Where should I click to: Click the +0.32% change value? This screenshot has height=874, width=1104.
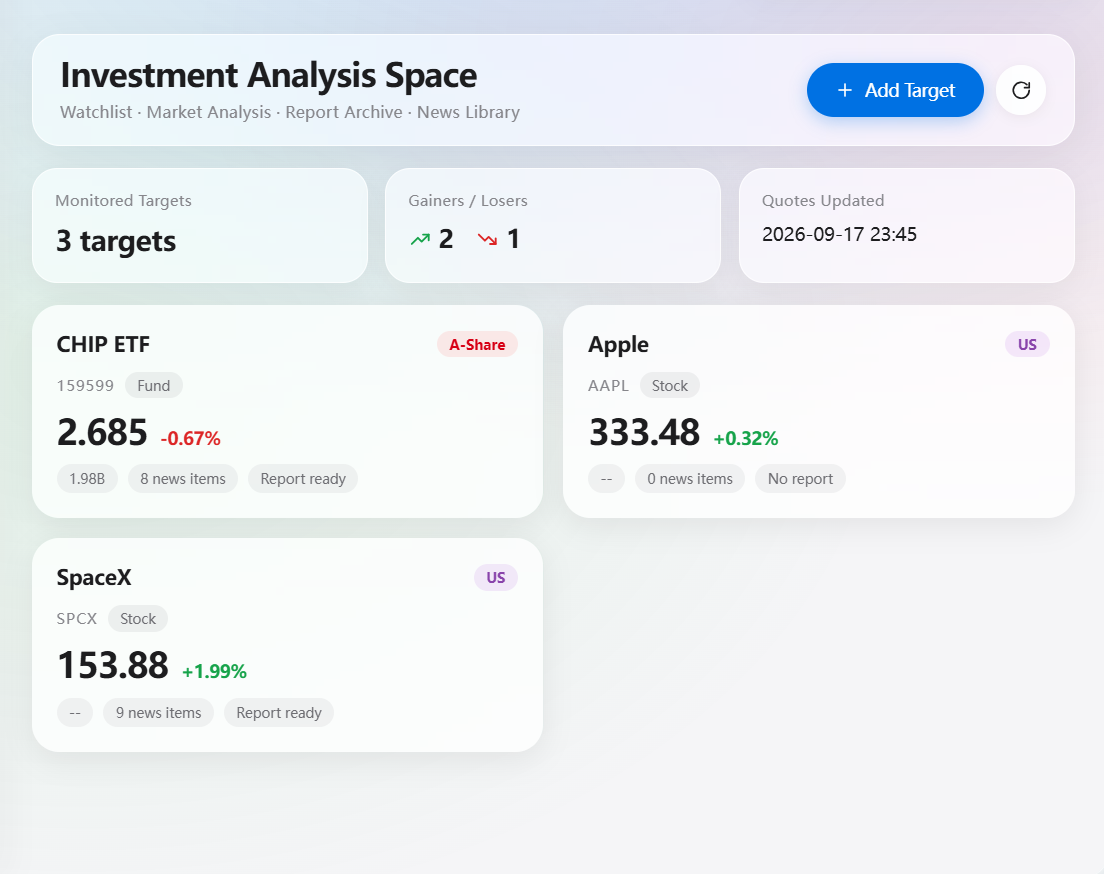tap(746, 438)
